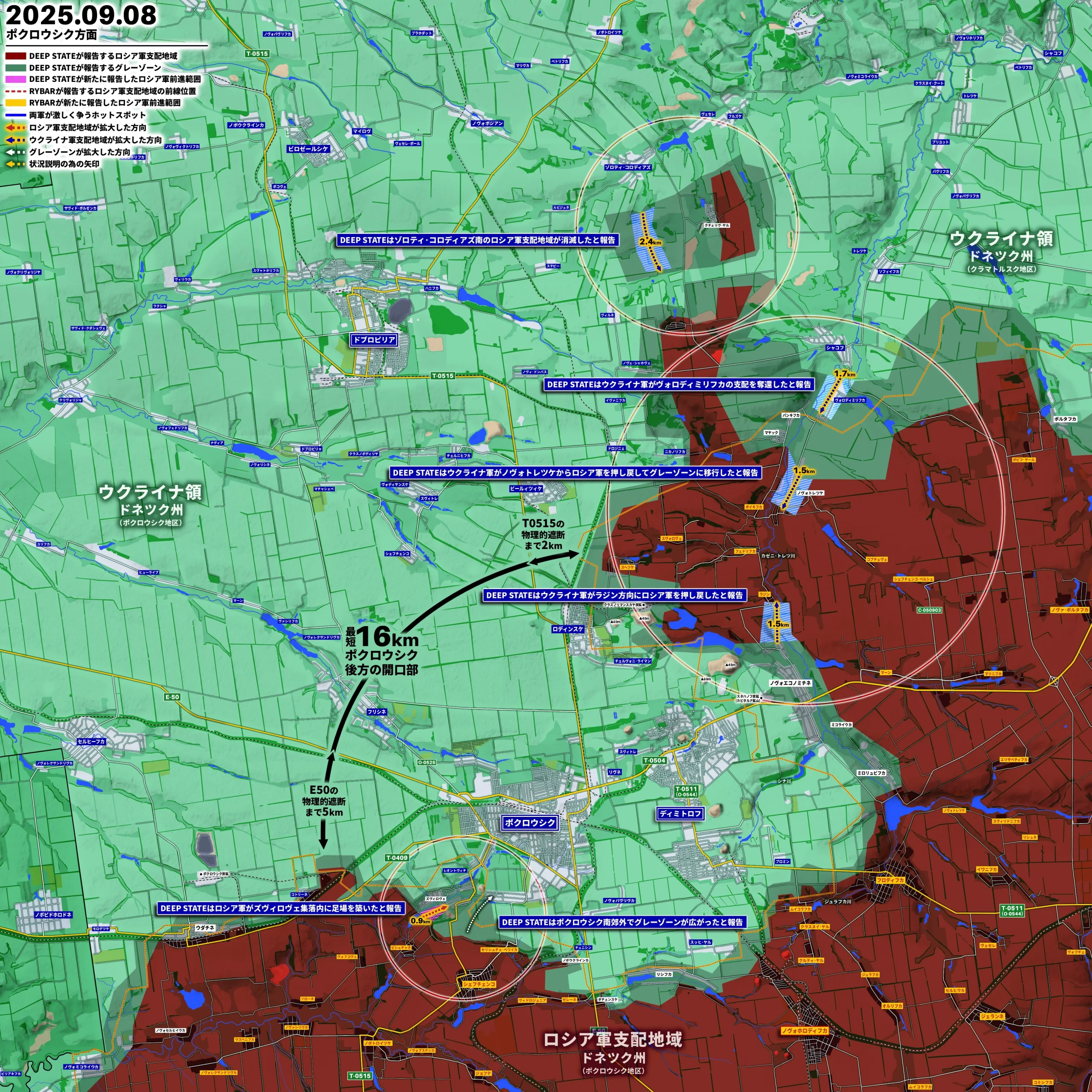This screenshot has width=1092, height=1092.
Task: Click the pink new-advance legend swatch
Action: click(15, 79)
